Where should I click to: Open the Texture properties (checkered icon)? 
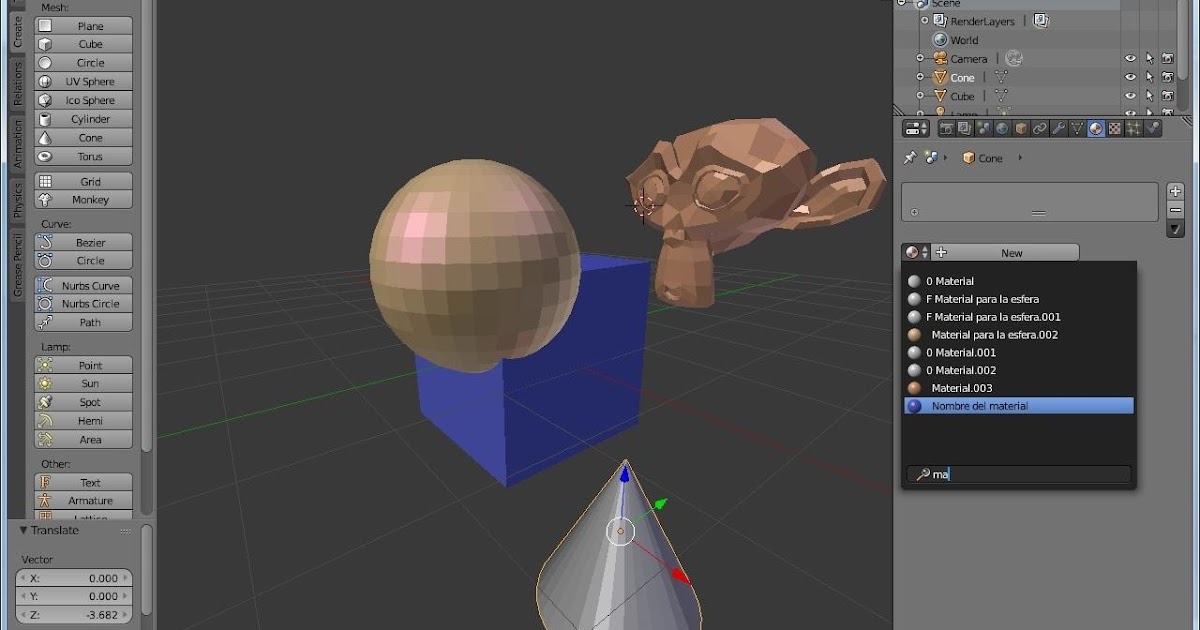click(x=1114, y=128)
